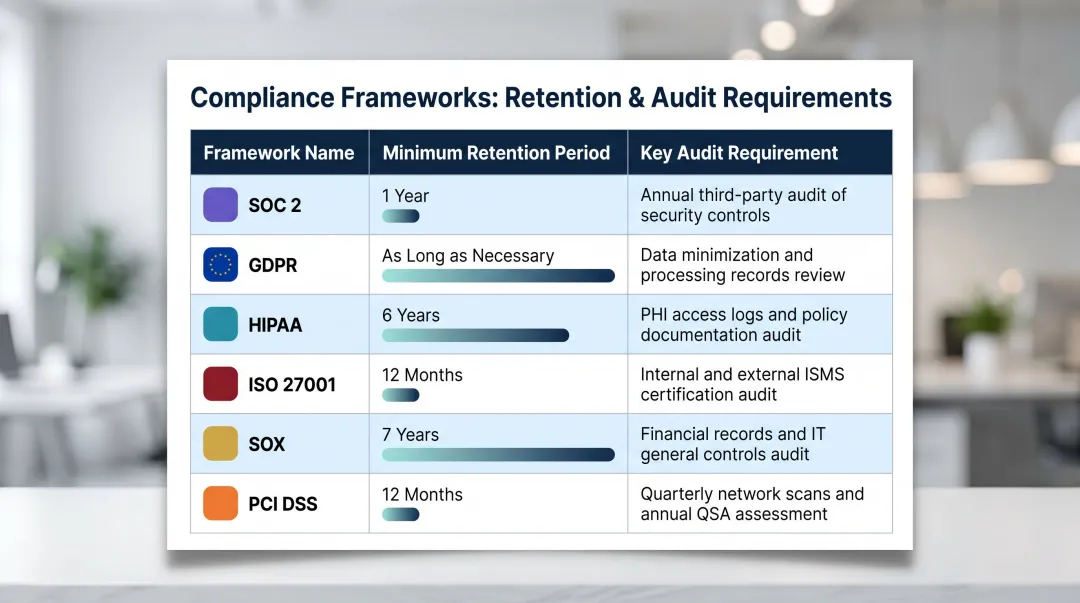Click the HIPAA 6 Years retention bar
This screenshot has width=1080, height=603.
click(475, 336)
